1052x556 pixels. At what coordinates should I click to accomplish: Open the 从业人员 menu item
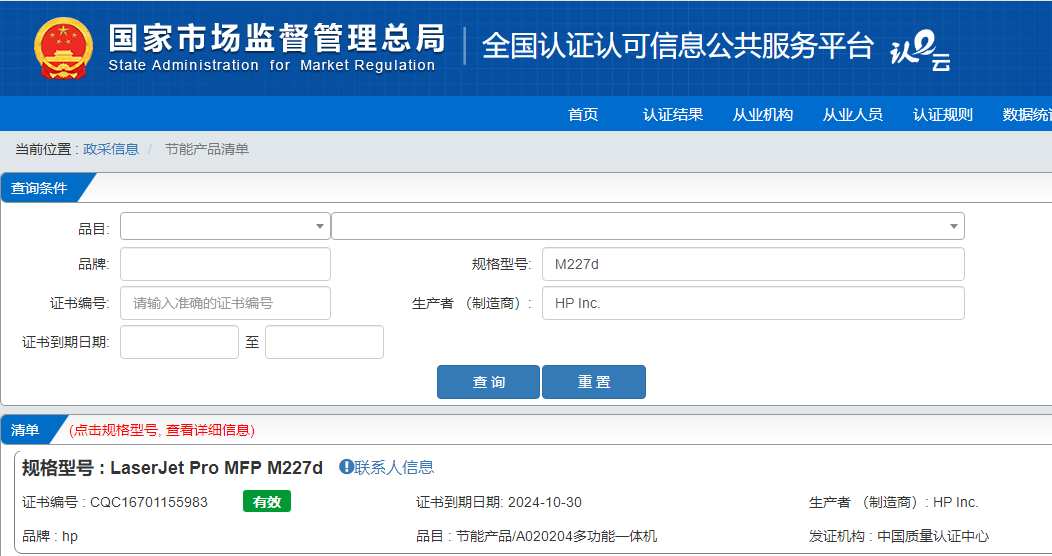tap(853, 115)
